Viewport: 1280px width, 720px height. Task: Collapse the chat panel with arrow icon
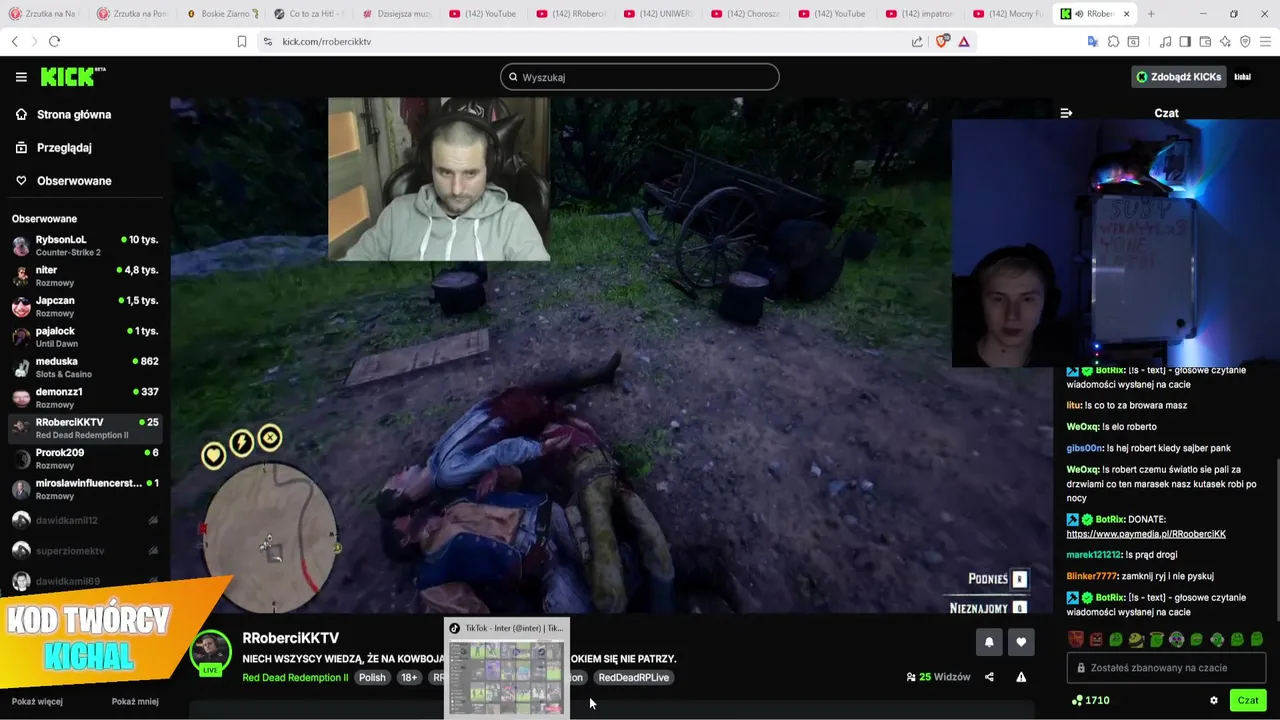pos(1066,113)
